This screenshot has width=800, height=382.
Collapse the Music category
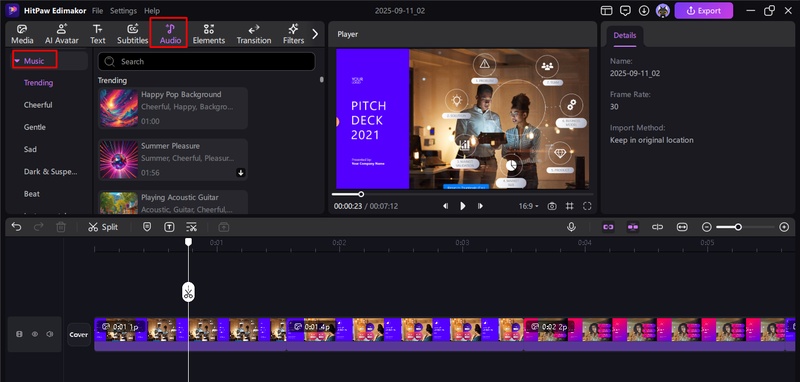click(17, 61)
